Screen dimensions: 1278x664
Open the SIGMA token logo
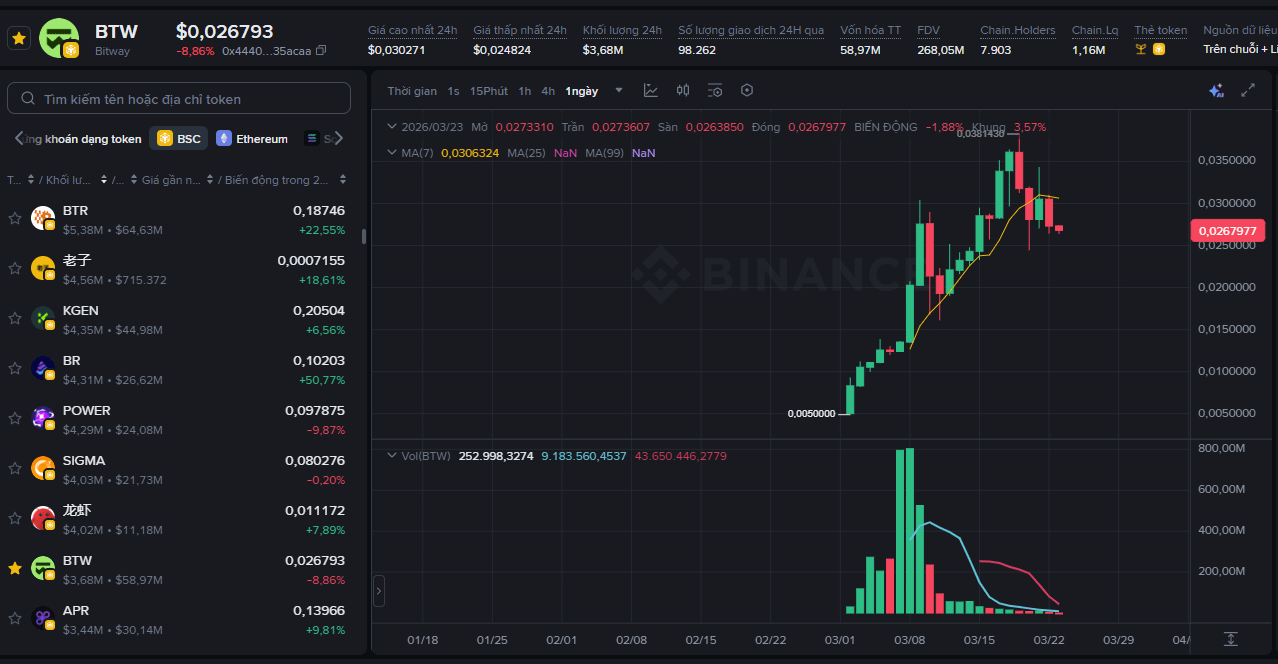[43, 468]
